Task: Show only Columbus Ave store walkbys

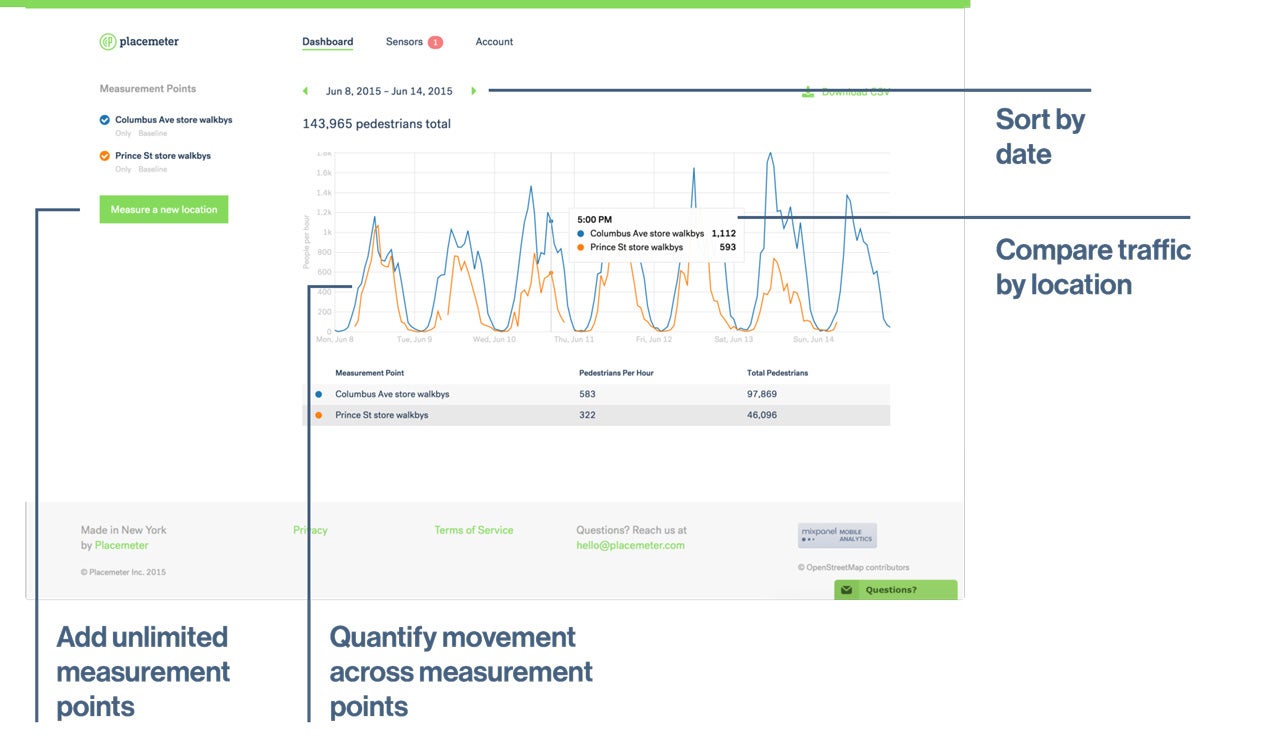Action: pos(123,133)
